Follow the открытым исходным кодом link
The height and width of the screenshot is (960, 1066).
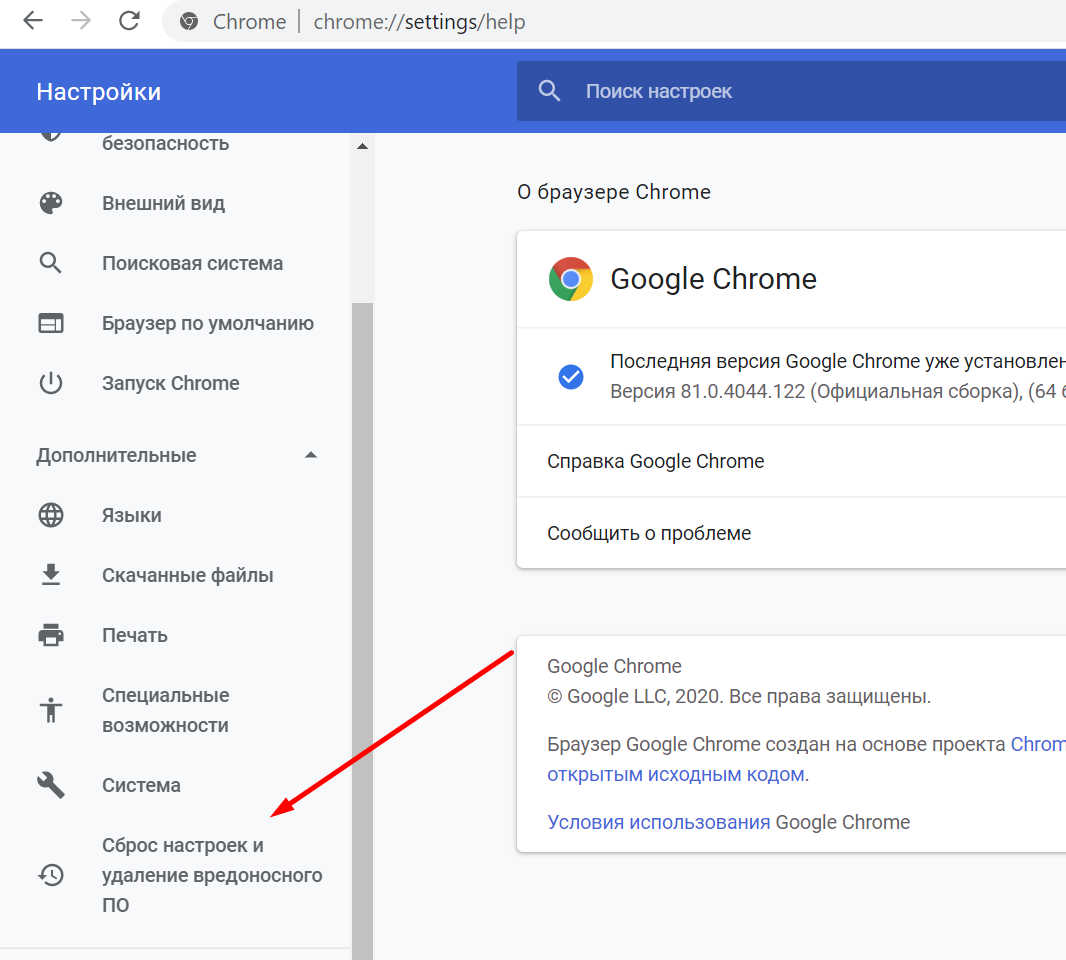tap(675, 774)
